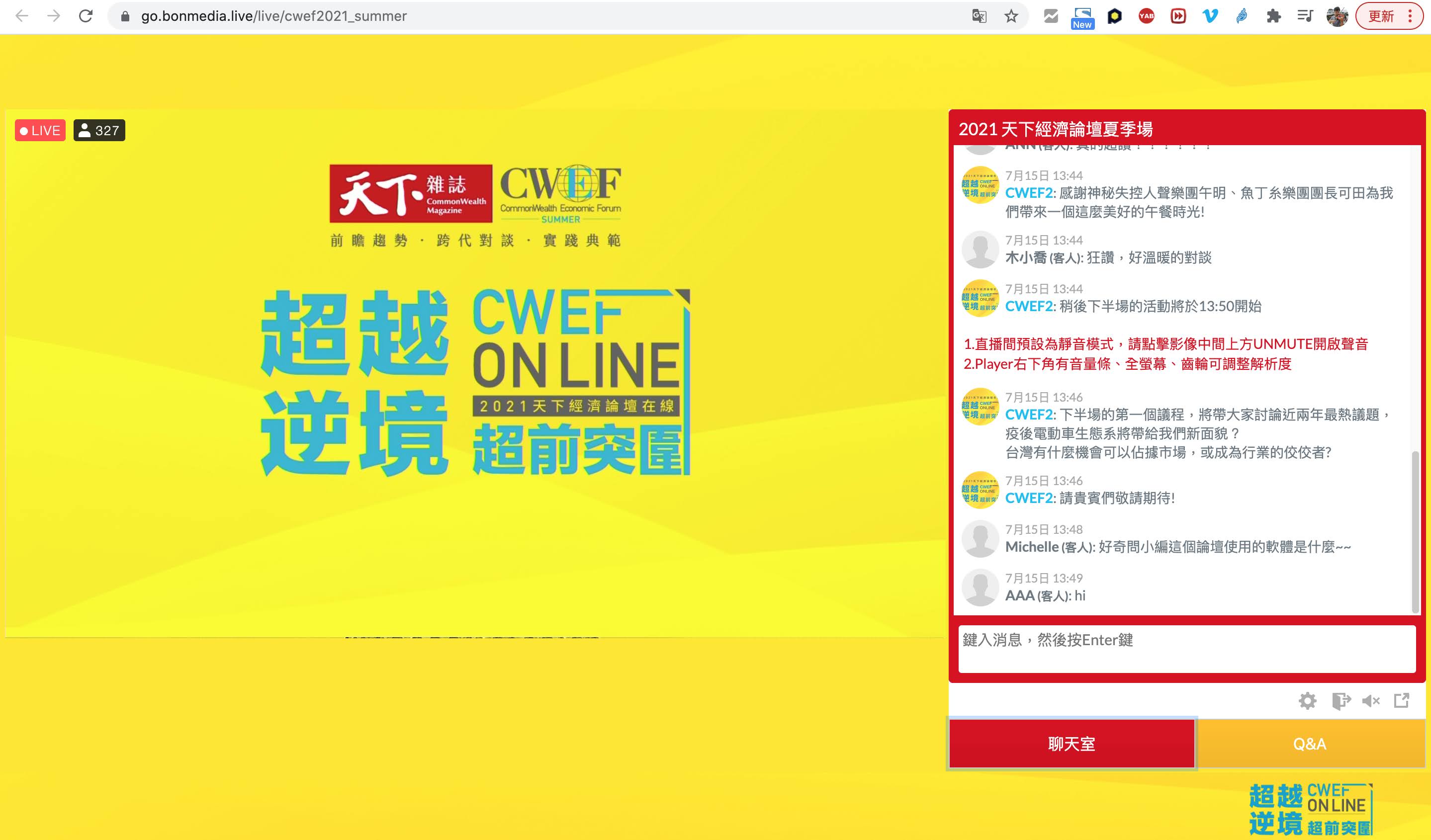The width and height of the screenshot is (1431, 840).
Task: Click timestamp 7月15日 13:49
Action: point(1044,579)
